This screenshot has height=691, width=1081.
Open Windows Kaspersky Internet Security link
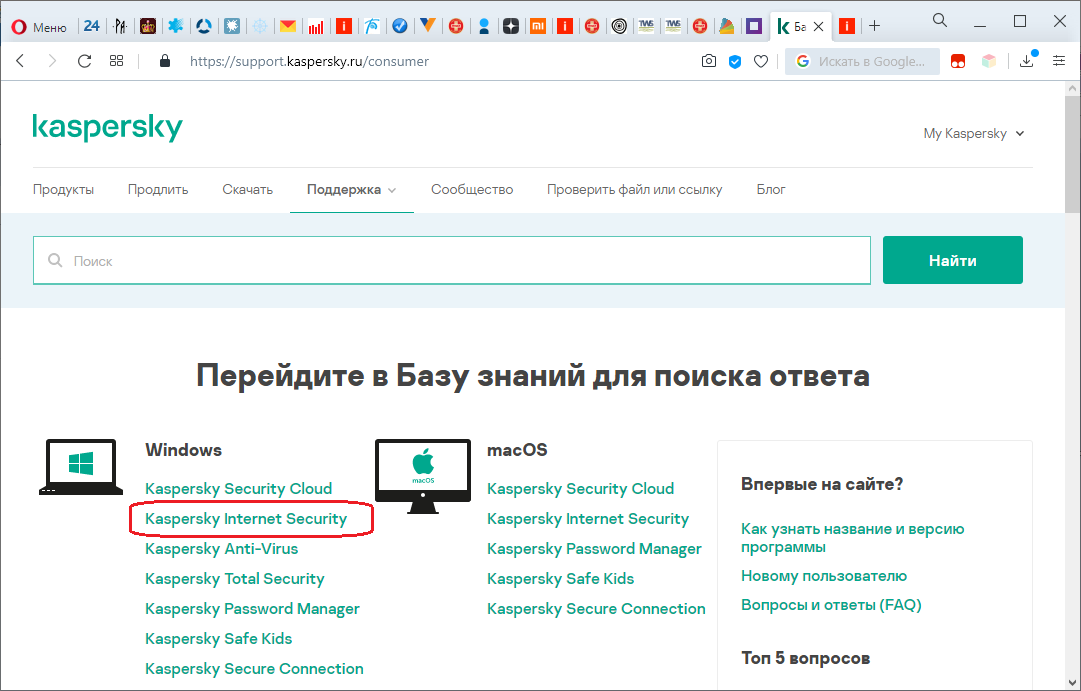[246, 519]
